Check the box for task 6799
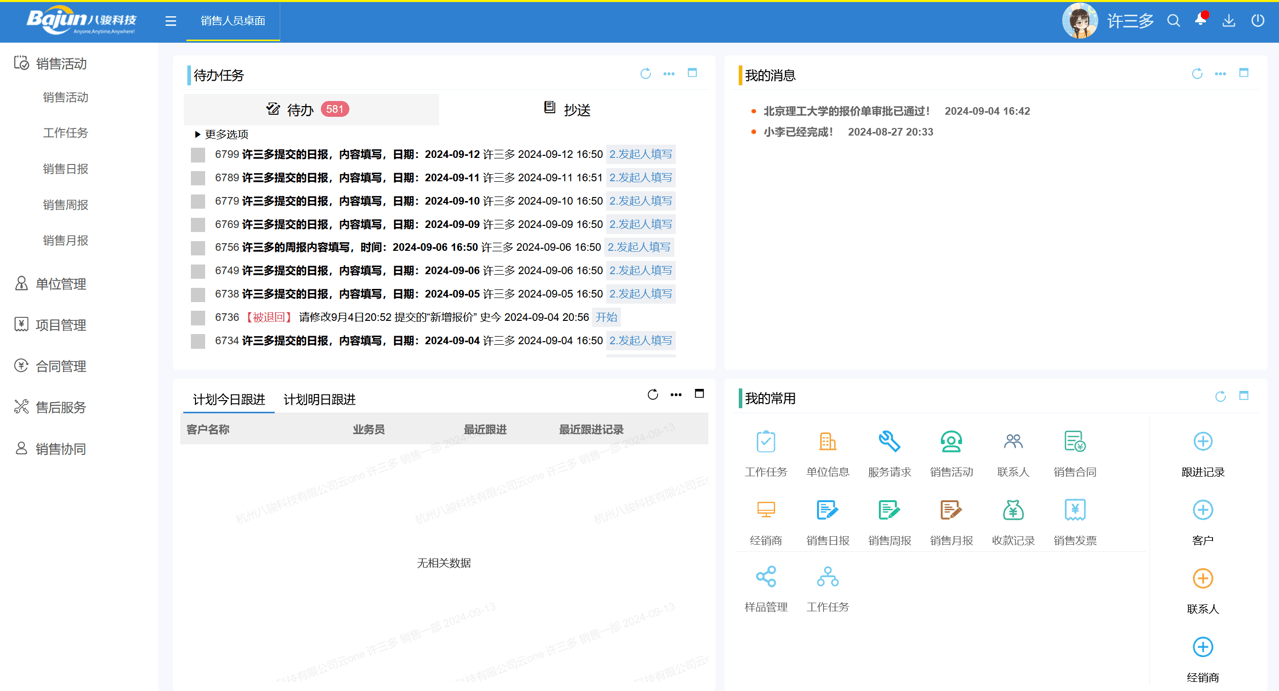Viewport: 1279px width, 691px height. (198, 155)
